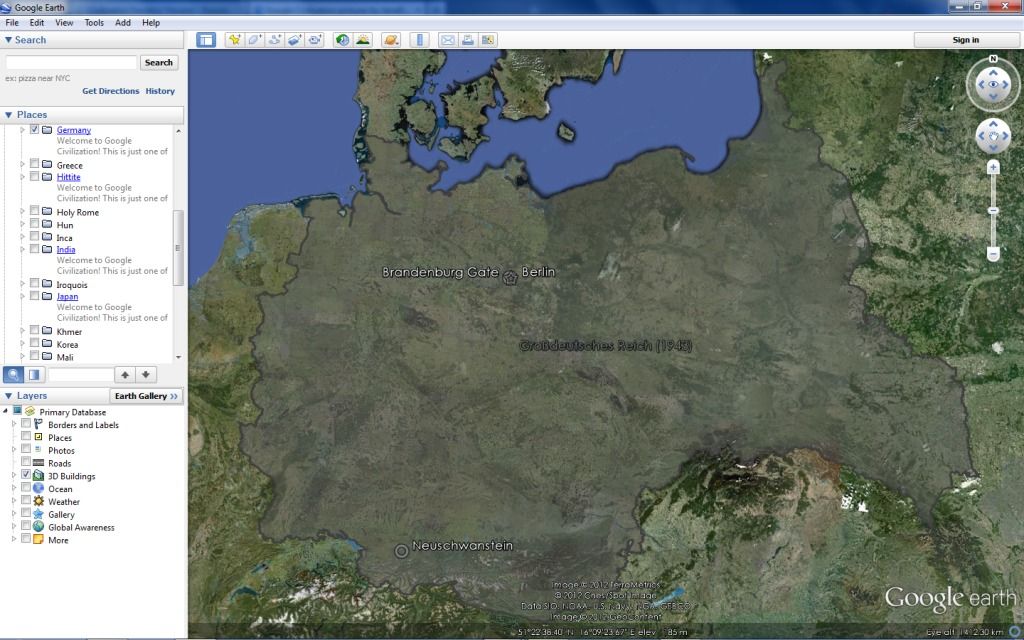Click the Places panel scrollbar thumb

coord(178,248)
